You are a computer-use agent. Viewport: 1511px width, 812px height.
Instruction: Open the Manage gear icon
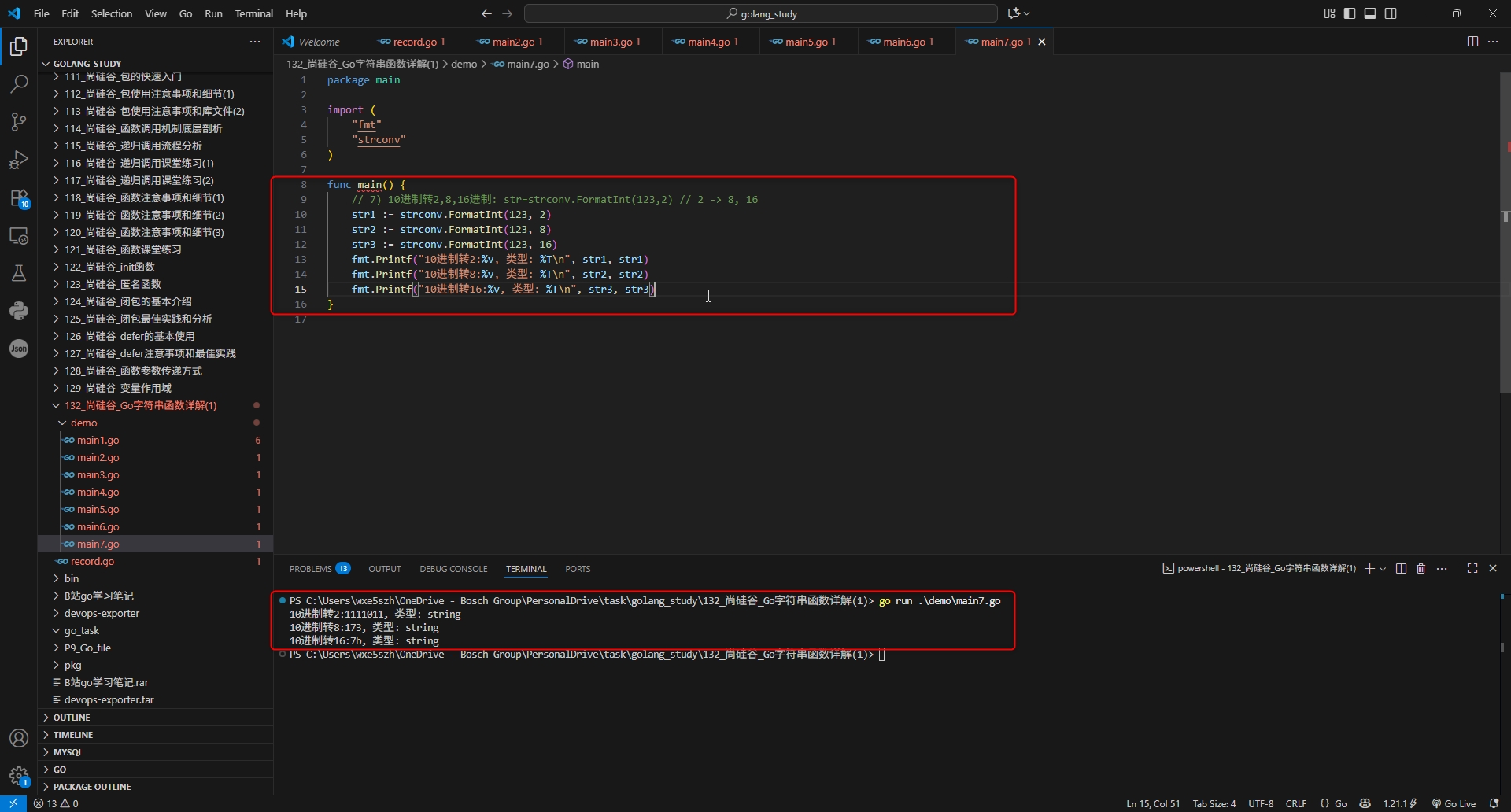pyautogui.click(x=19, y=776)
